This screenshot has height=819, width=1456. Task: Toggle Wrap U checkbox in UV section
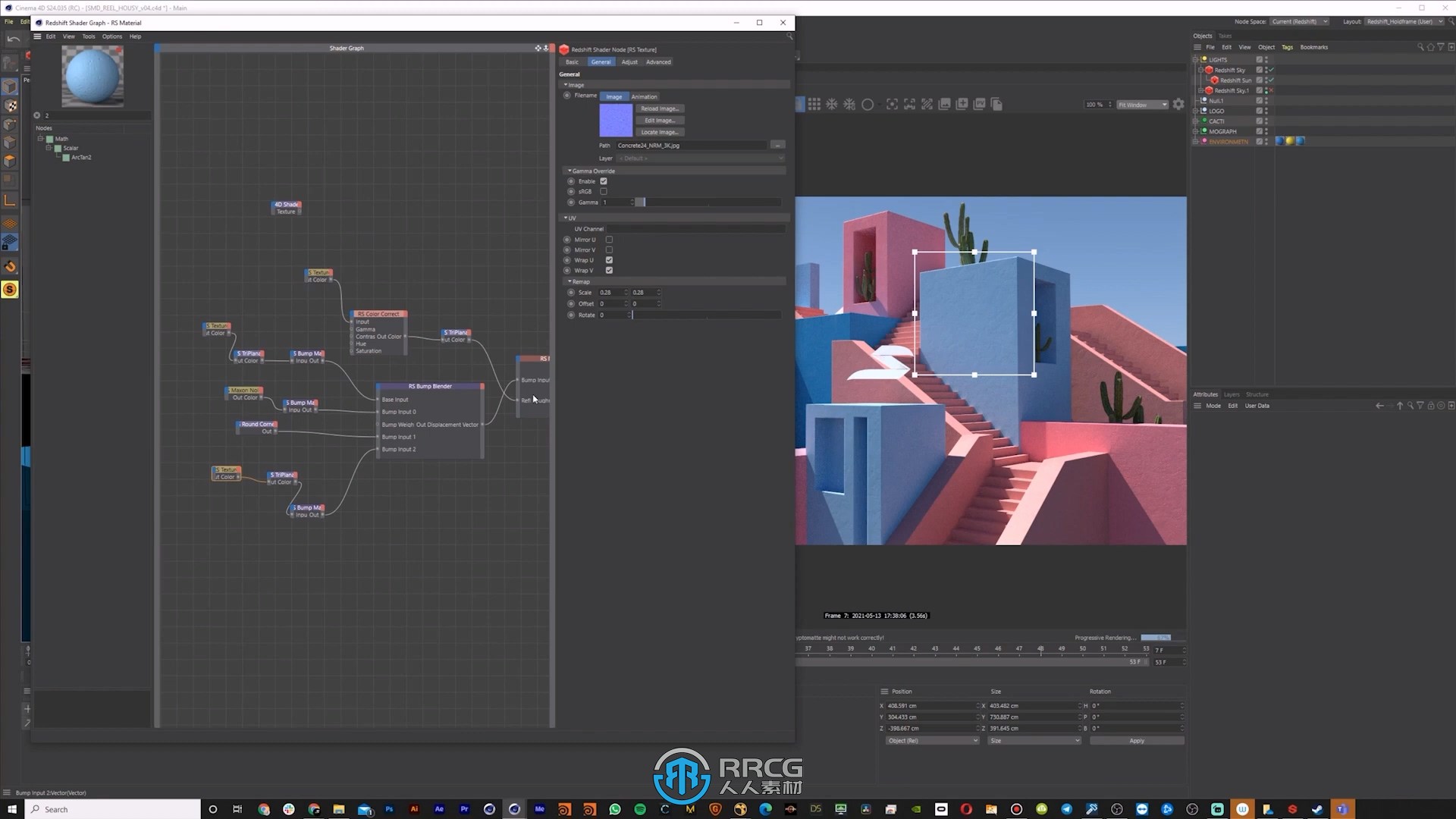pos(609,259)
